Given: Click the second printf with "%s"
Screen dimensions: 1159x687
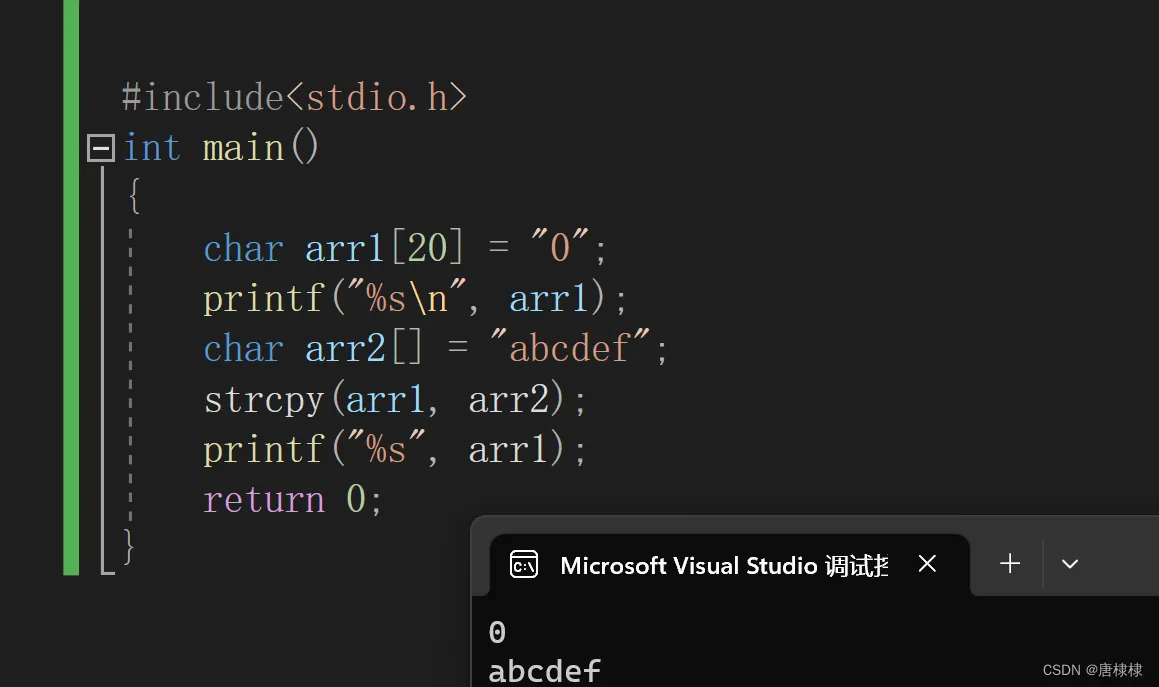Looking at the screenshot, I should 395,450.
